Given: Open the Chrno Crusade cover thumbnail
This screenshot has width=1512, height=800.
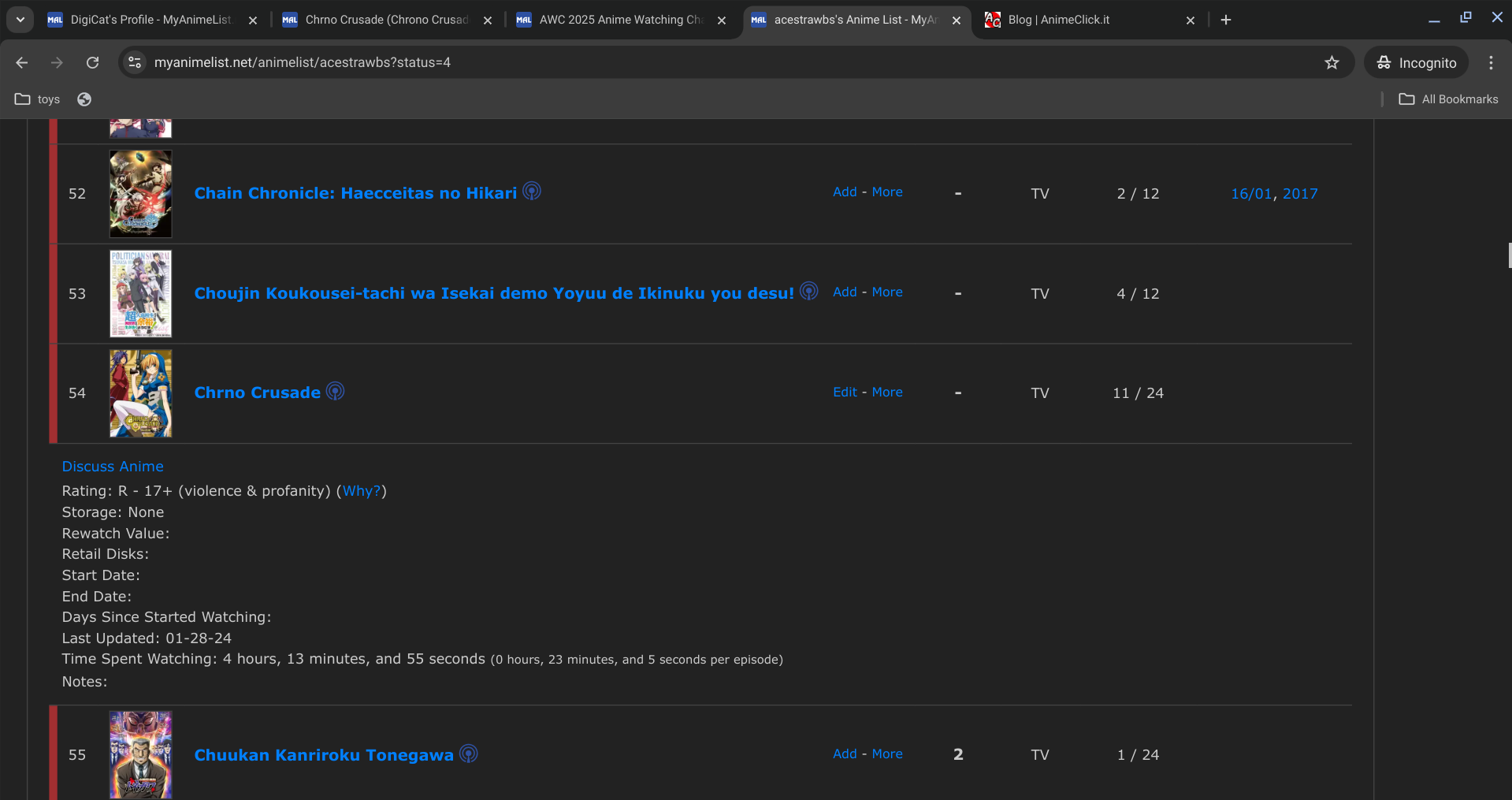Looking at the screenshot, I should coord(140,393).
